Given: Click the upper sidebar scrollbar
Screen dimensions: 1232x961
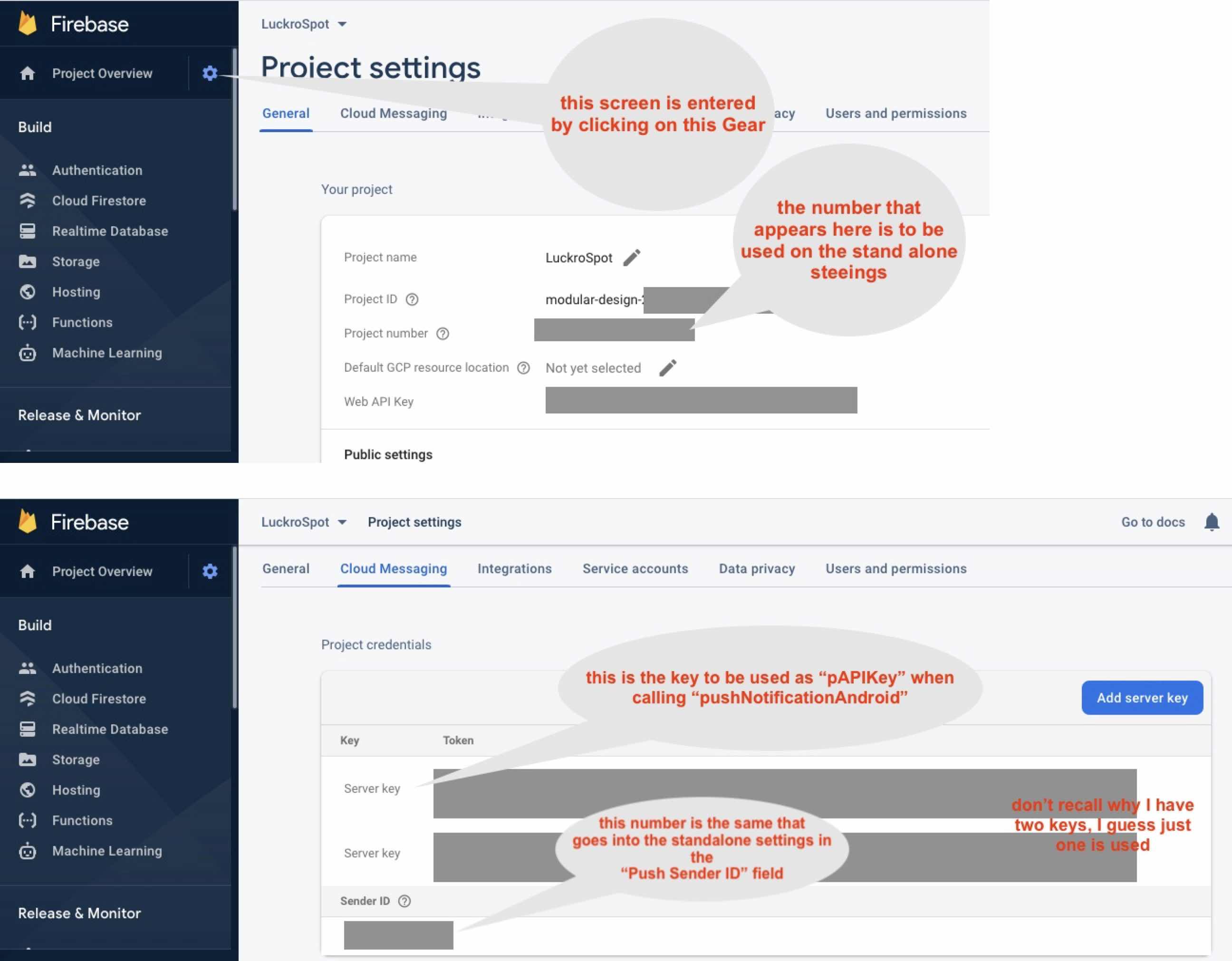Looking at the screenshot, I should pyautogui.click(x=235, y=130).
